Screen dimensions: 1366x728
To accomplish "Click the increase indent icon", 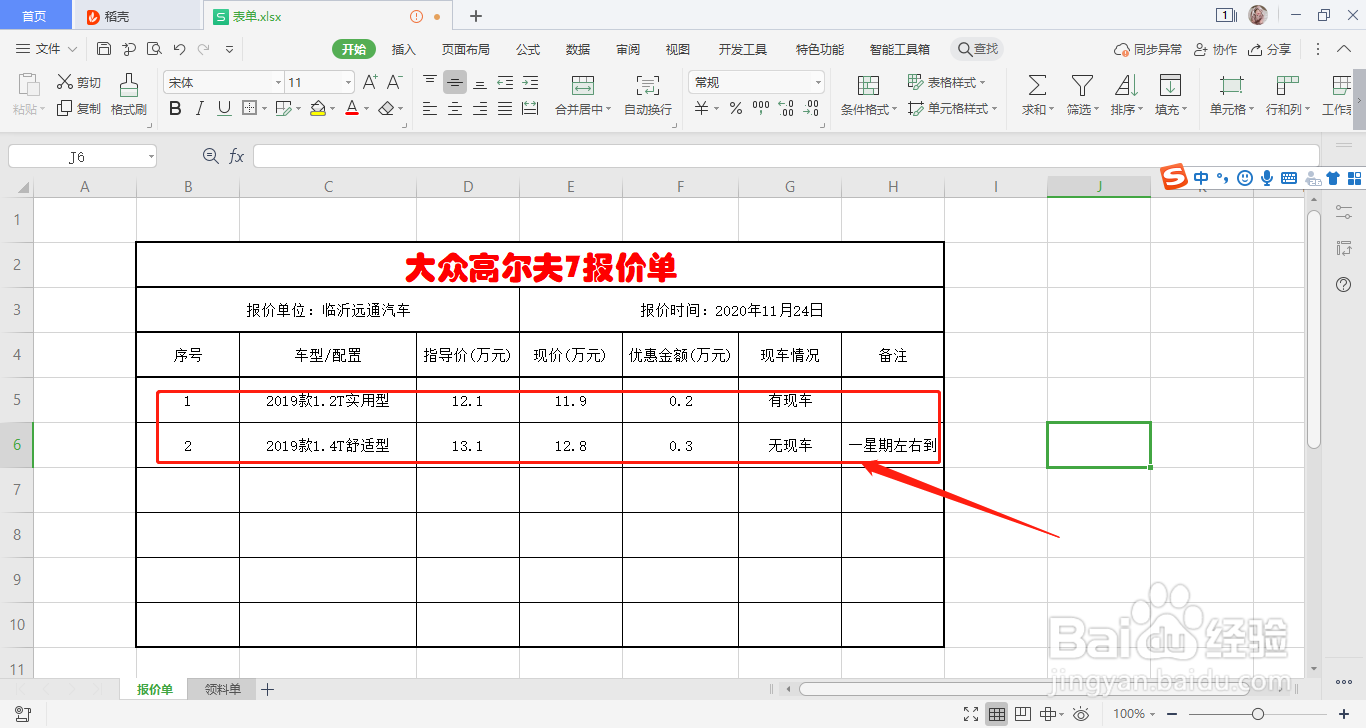I will click(x=530, y=82).
